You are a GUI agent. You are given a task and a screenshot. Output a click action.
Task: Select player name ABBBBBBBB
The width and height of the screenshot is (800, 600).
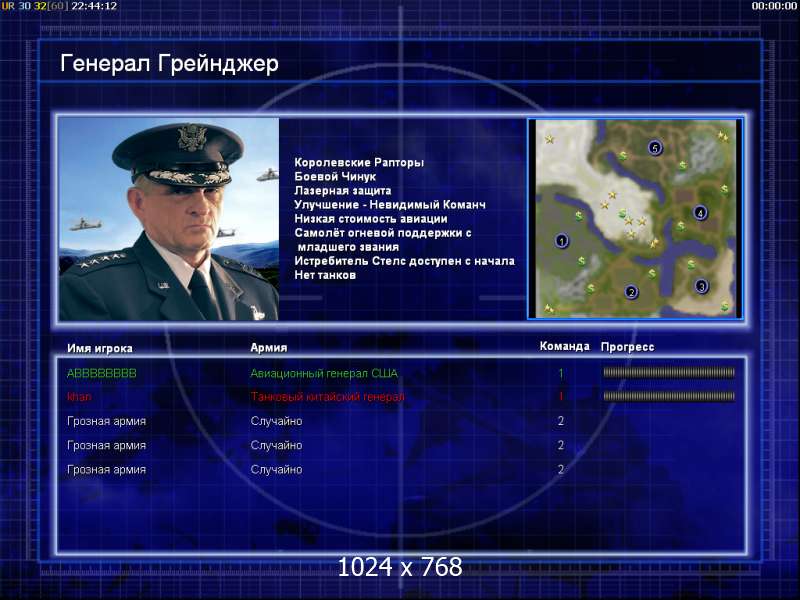102,373
